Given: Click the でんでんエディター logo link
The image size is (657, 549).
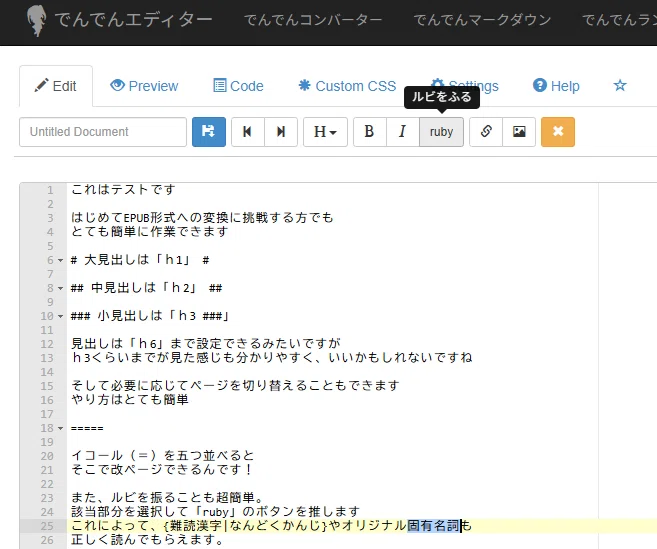Looking at the screenshot, I should click(x=133, y=20).
